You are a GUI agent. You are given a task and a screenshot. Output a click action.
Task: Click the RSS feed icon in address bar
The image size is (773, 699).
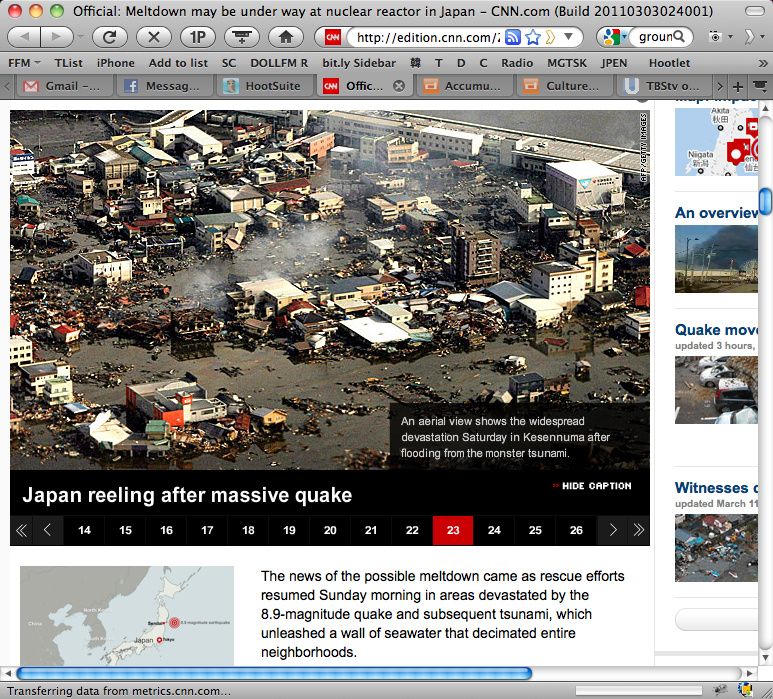[x=513, y=37]
